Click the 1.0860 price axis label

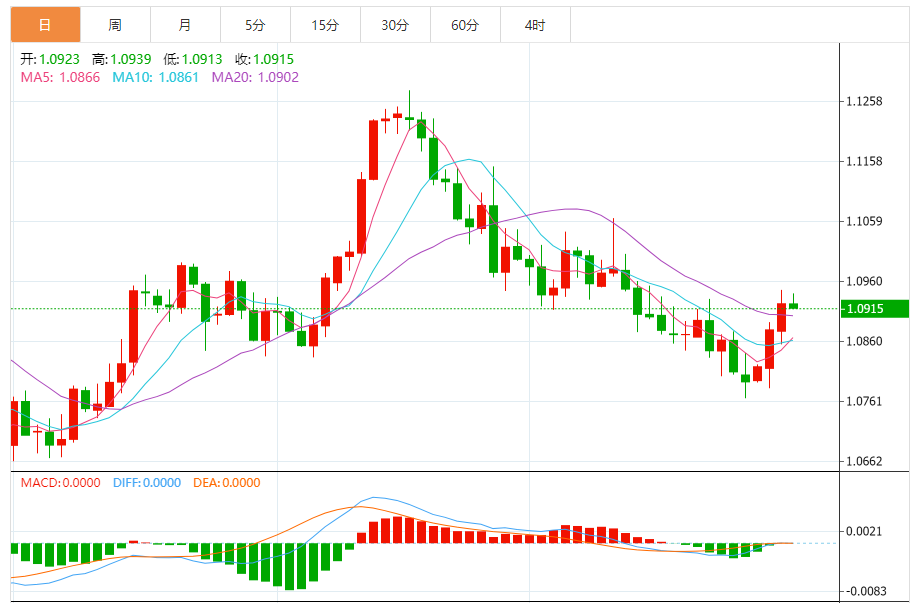coord(864,341)
